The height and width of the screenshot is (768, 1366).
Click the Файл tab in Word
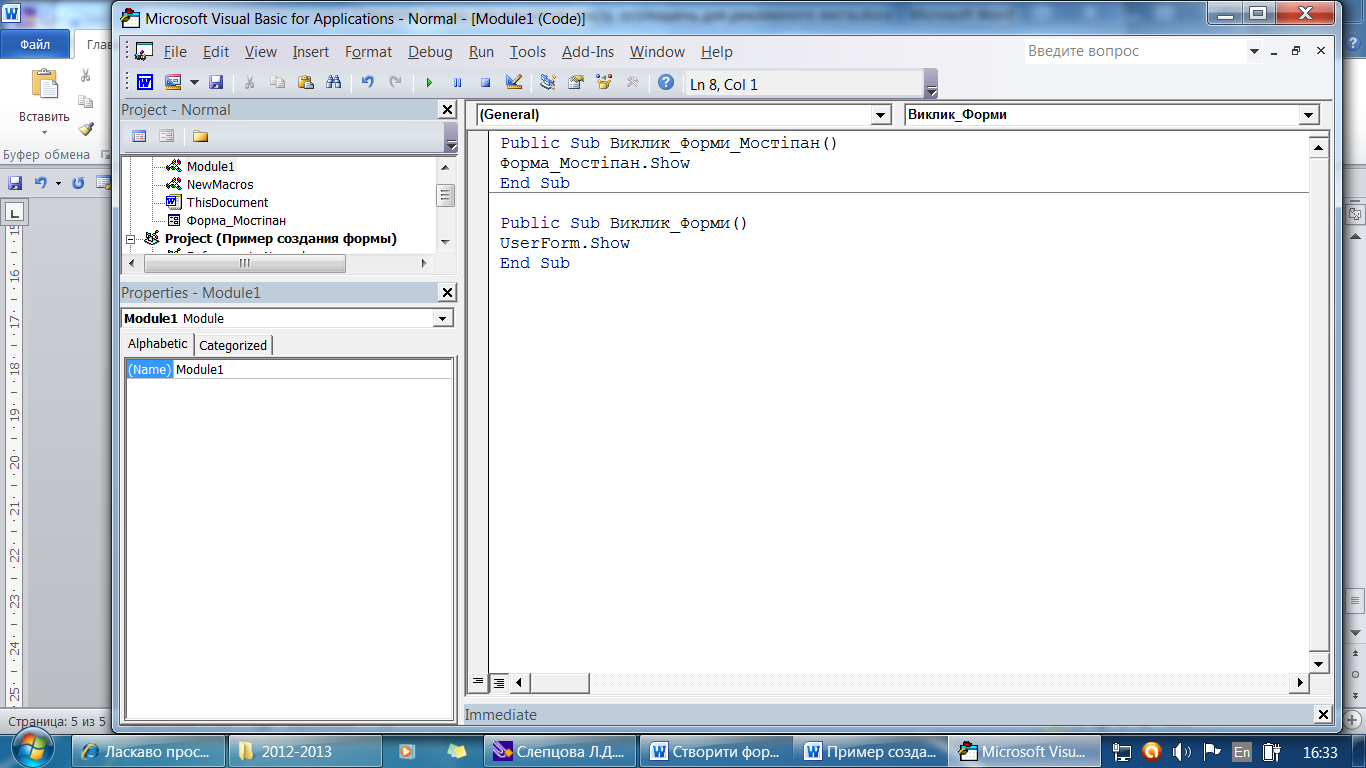tap(35, 45)
